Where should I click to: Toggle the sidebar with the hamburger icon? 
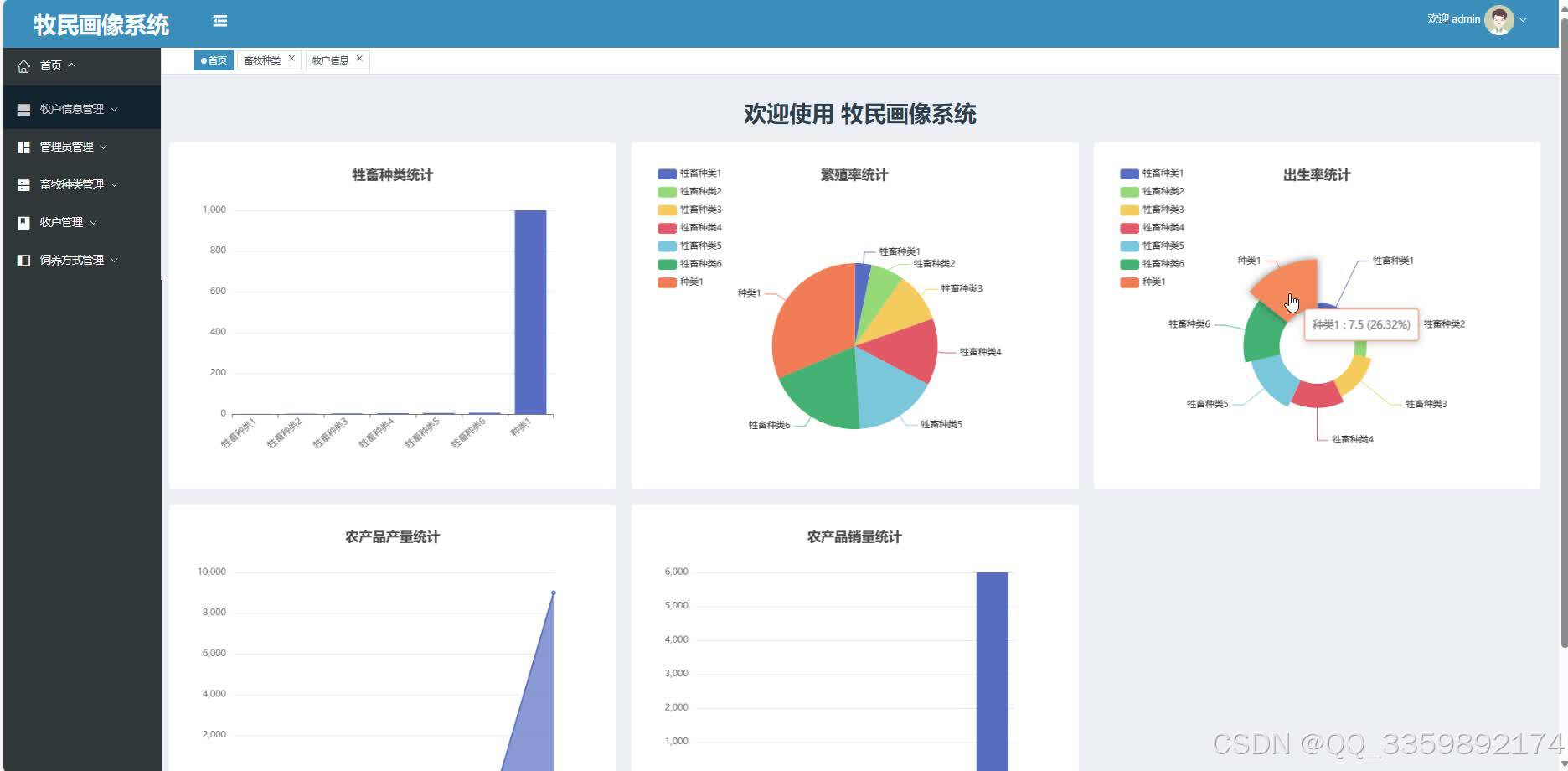[219, 21]
